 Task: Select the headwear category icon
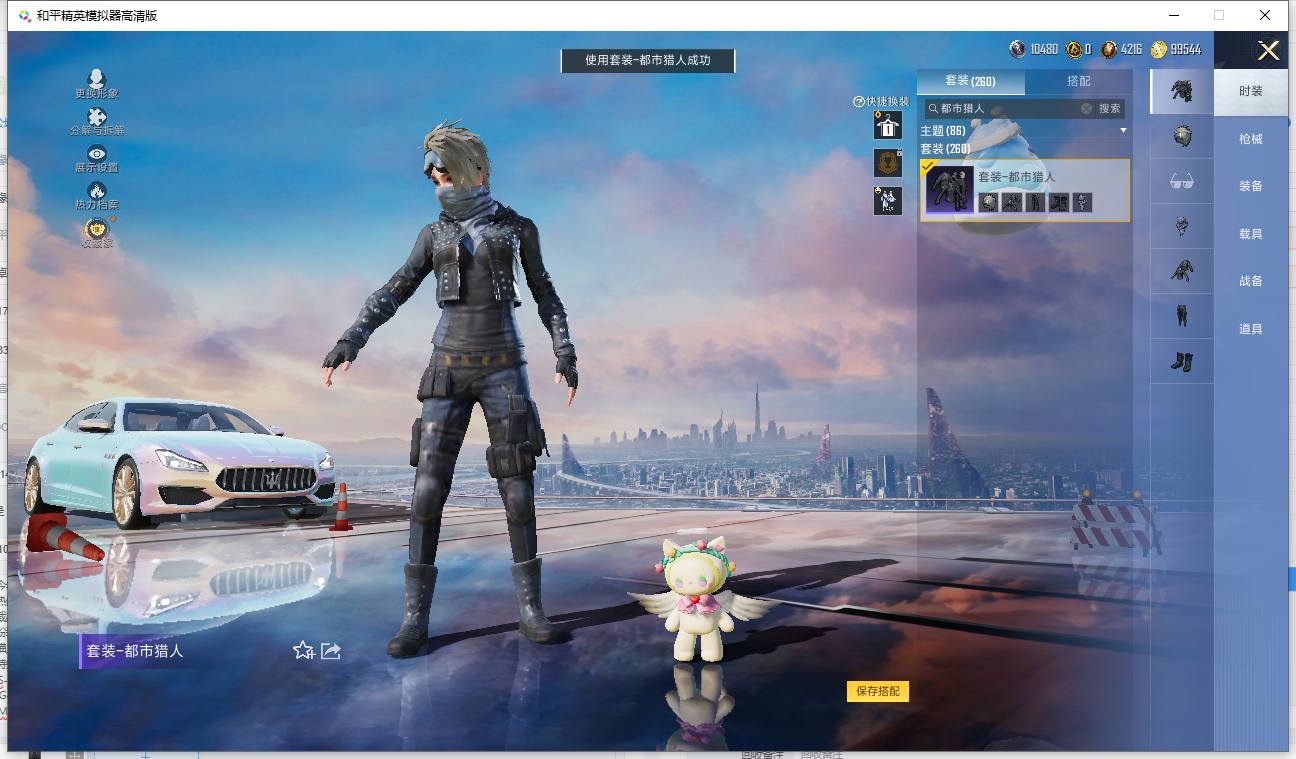(x=1181, y=137)
